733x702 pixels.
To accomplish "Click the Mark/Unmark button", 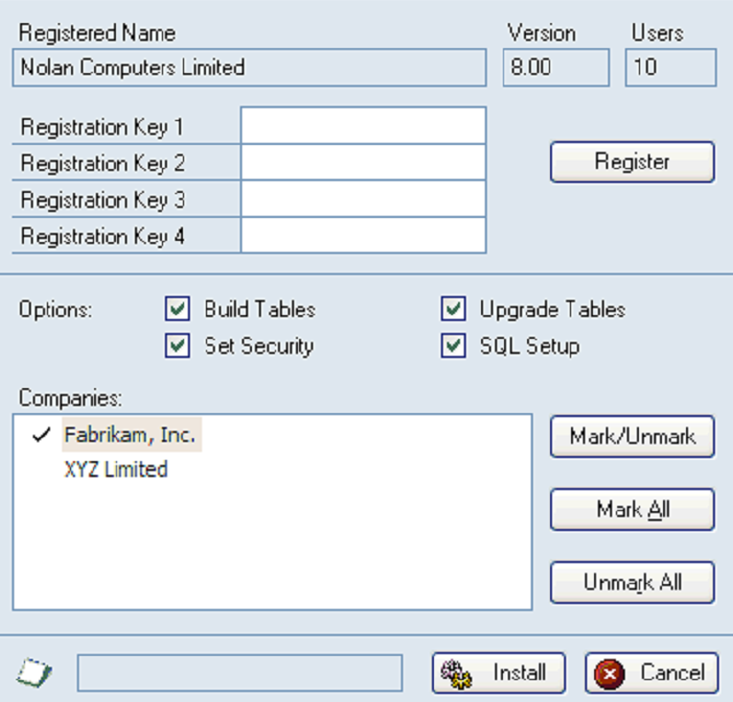I will pyautogui.click(x=632, y=437).
